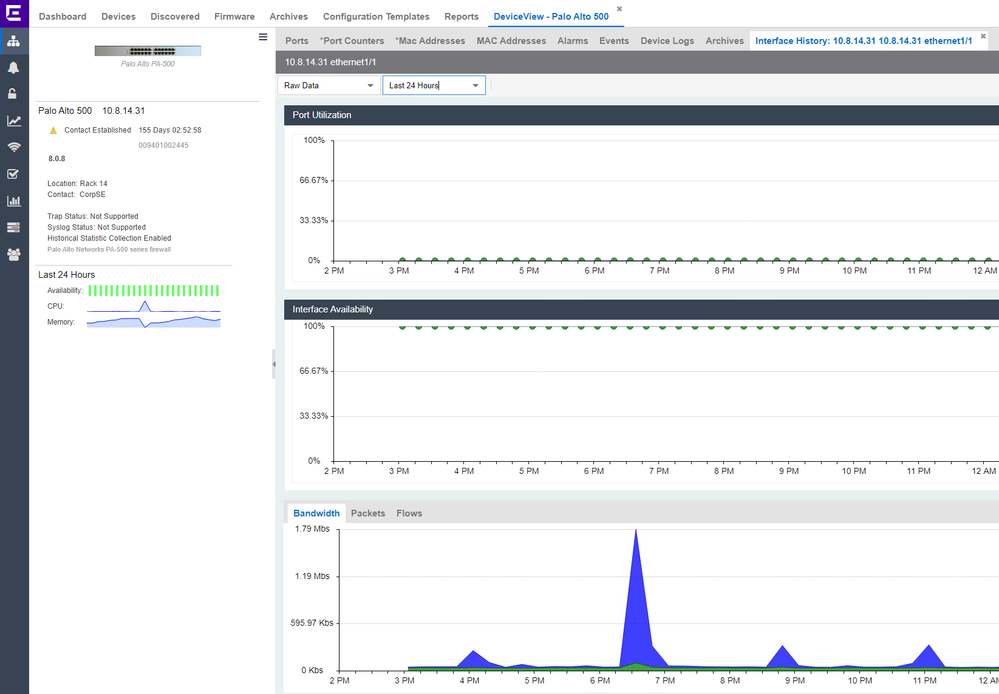Switch to the Events tab

(614, 41)
